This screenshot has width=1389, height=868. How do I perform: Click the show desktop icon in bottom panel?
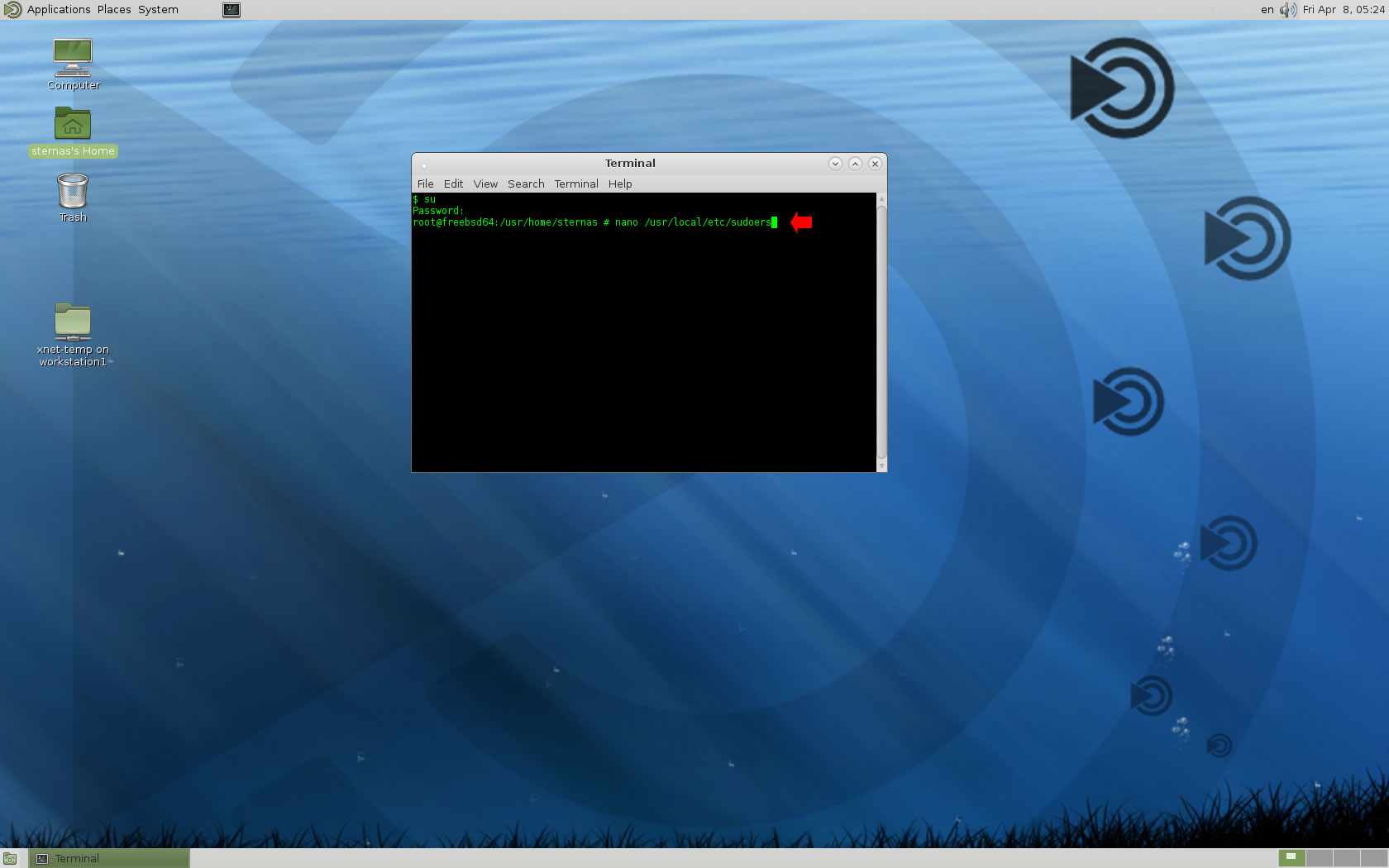click(x=10, y=858)
